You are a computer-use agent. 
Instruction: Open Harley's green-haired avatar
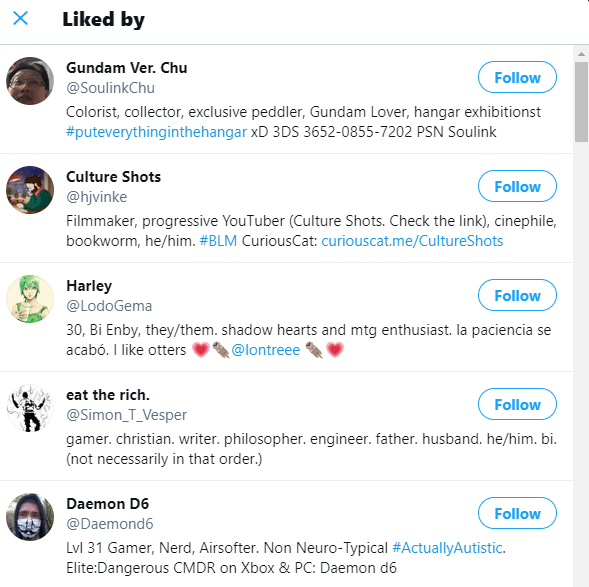coord(30,299)
